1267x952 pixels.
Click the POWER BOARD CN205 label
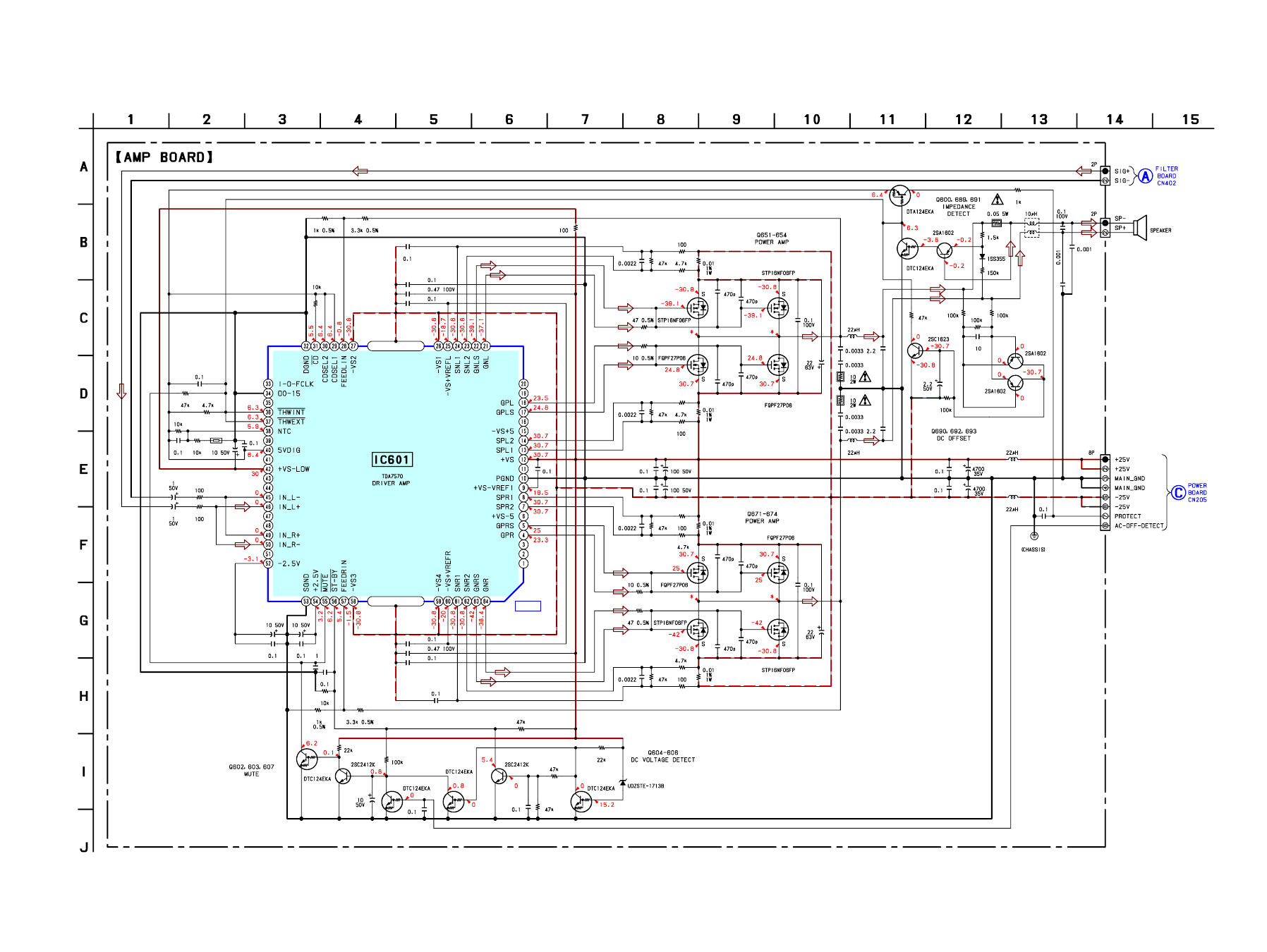pos(1197,493)
